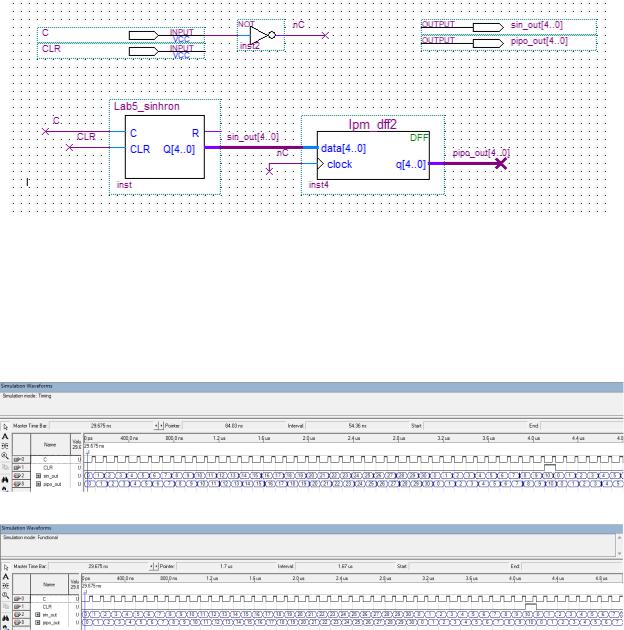624x630 pixels.
Task: Select the pointer tool in the Functional waveform window
Action: coord(6,567)
